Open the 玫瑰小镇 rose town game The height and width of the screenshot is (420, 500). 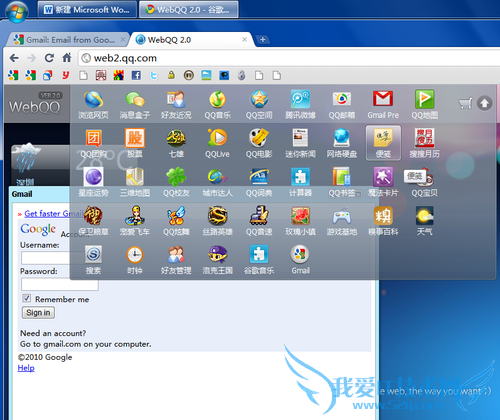tap(300, 221)
